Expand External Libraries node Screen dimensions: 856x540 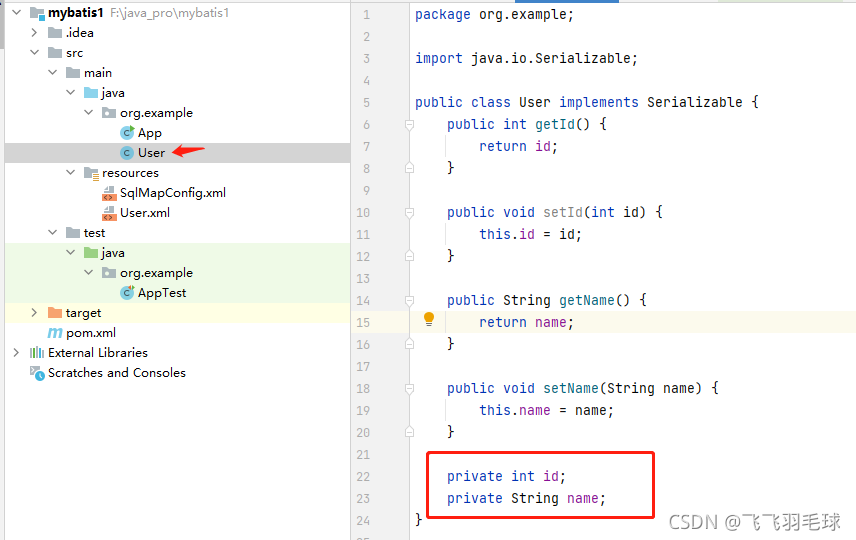[16, 352]
